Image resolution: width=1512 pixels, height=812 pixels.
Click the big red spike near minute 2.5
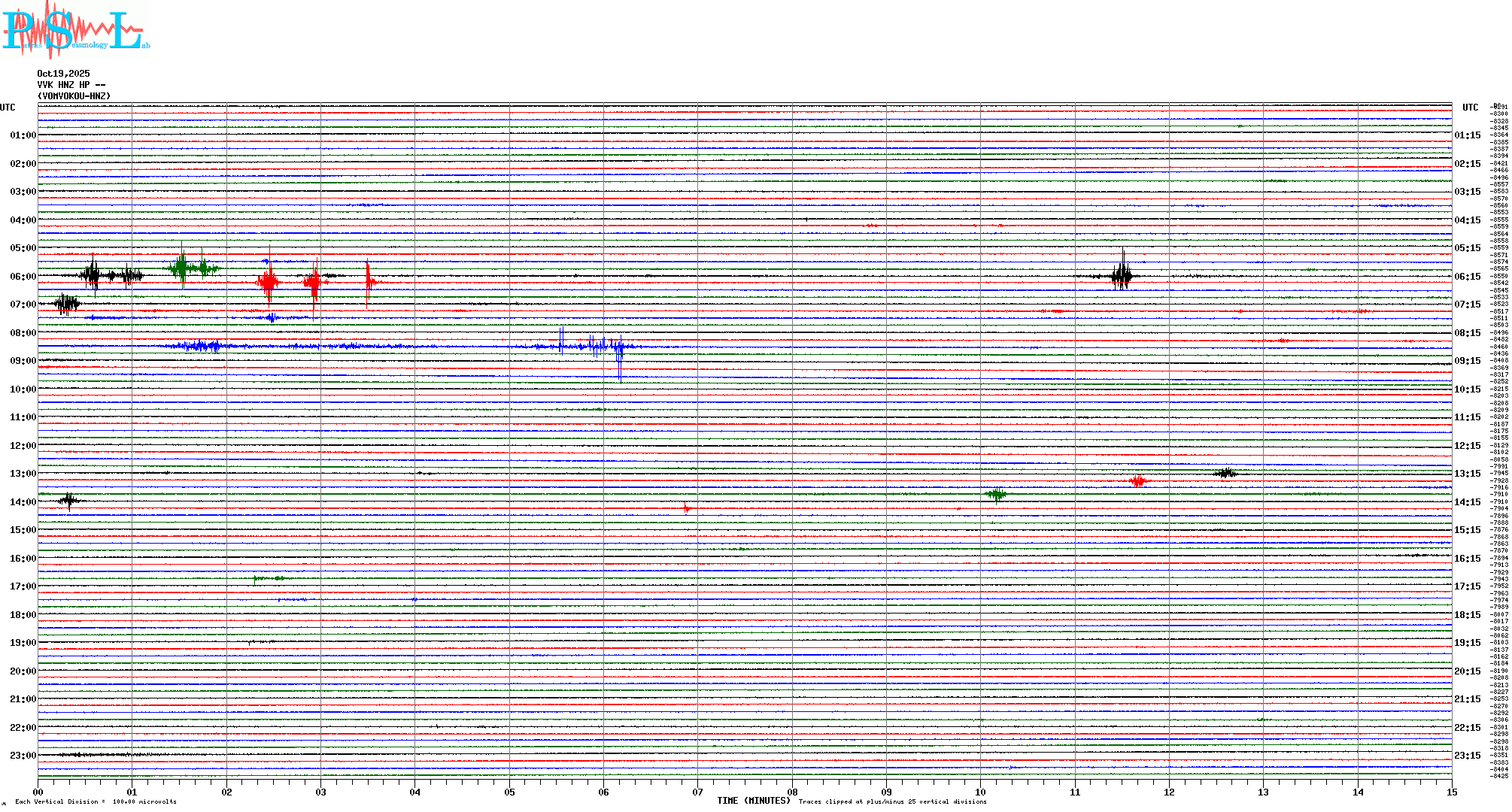269,281
